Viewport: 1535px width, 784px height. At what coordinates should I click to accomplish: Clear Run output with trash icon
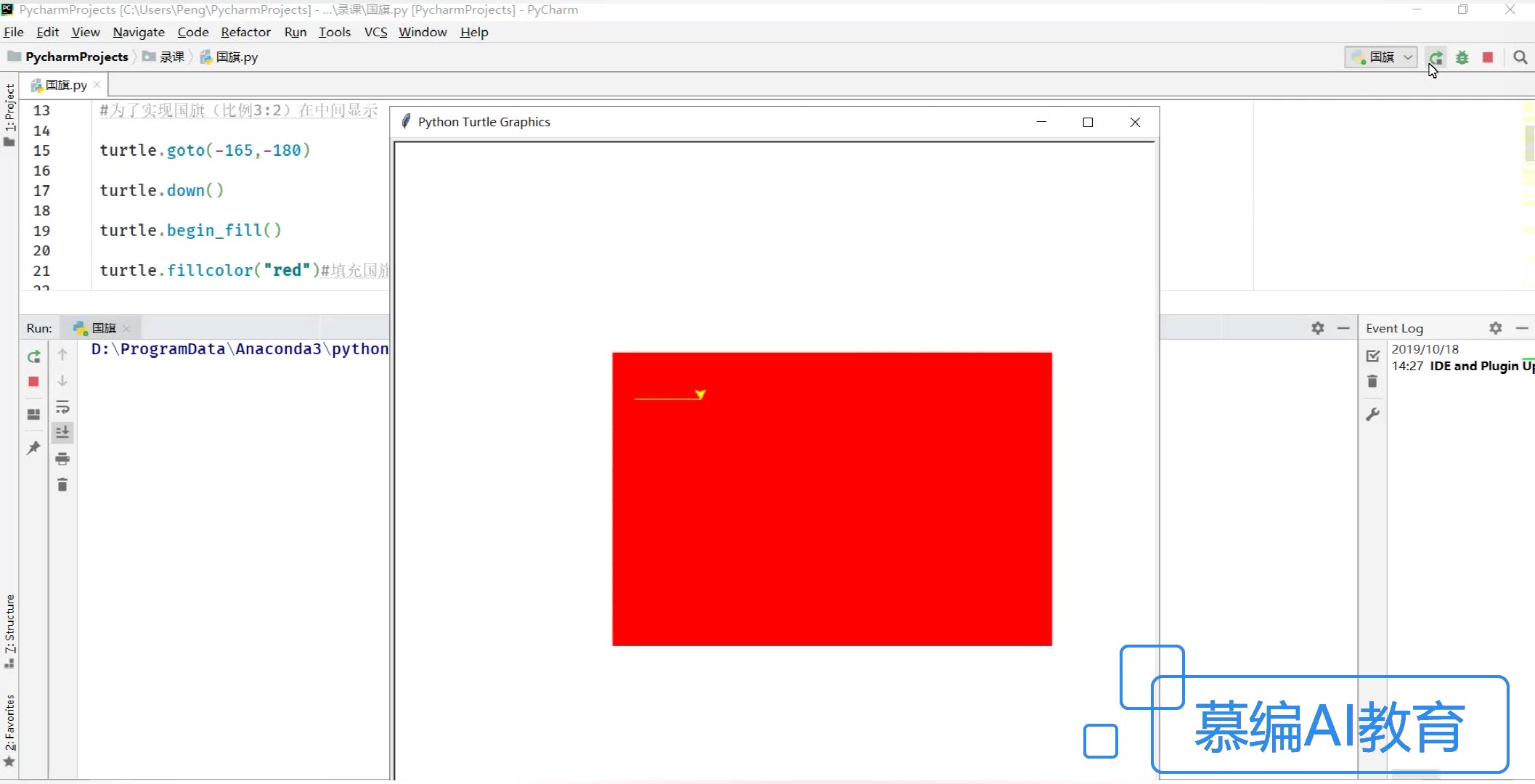(x=62, y=485)
